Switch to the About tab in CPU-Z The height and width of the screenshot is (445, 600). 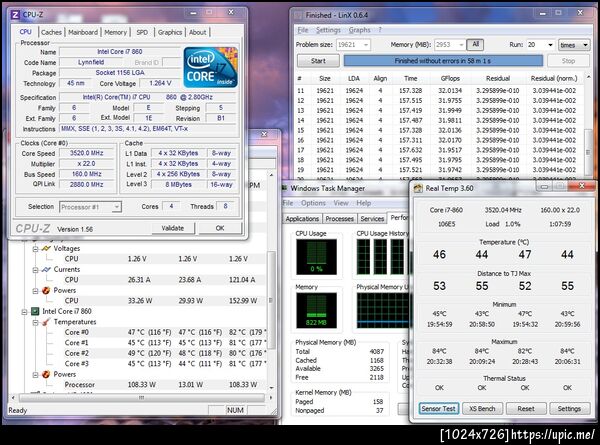(x=198, y=33)
